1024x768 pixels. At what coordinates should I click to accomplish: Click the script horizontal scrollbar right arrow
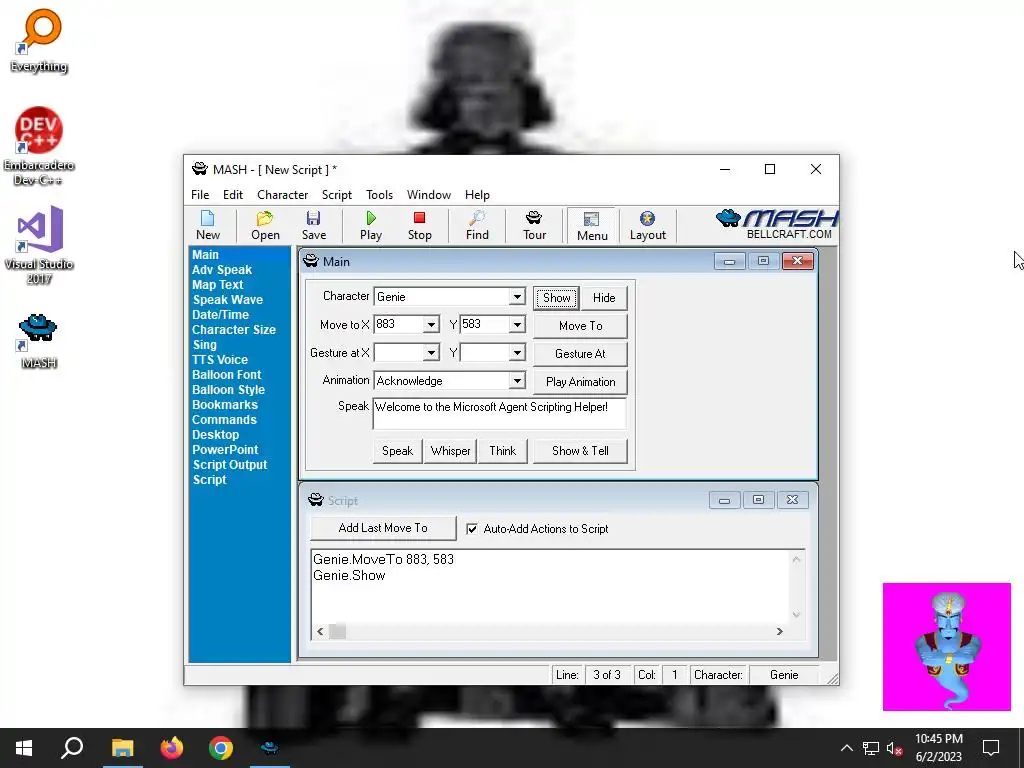pyautogui.click(x=779, y=632)
